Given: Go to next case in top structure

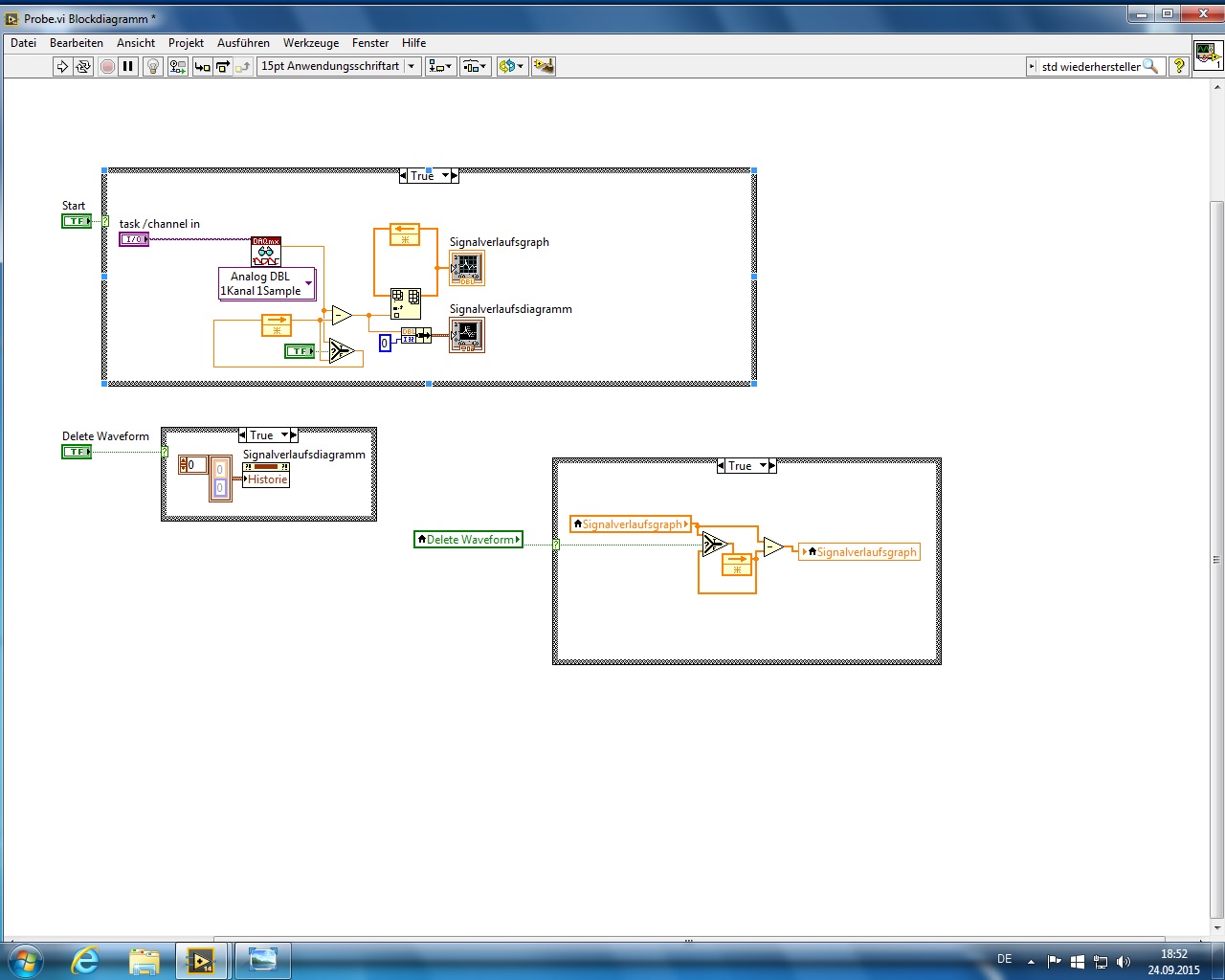Looking at the screenshot, I should pos(455,176).
